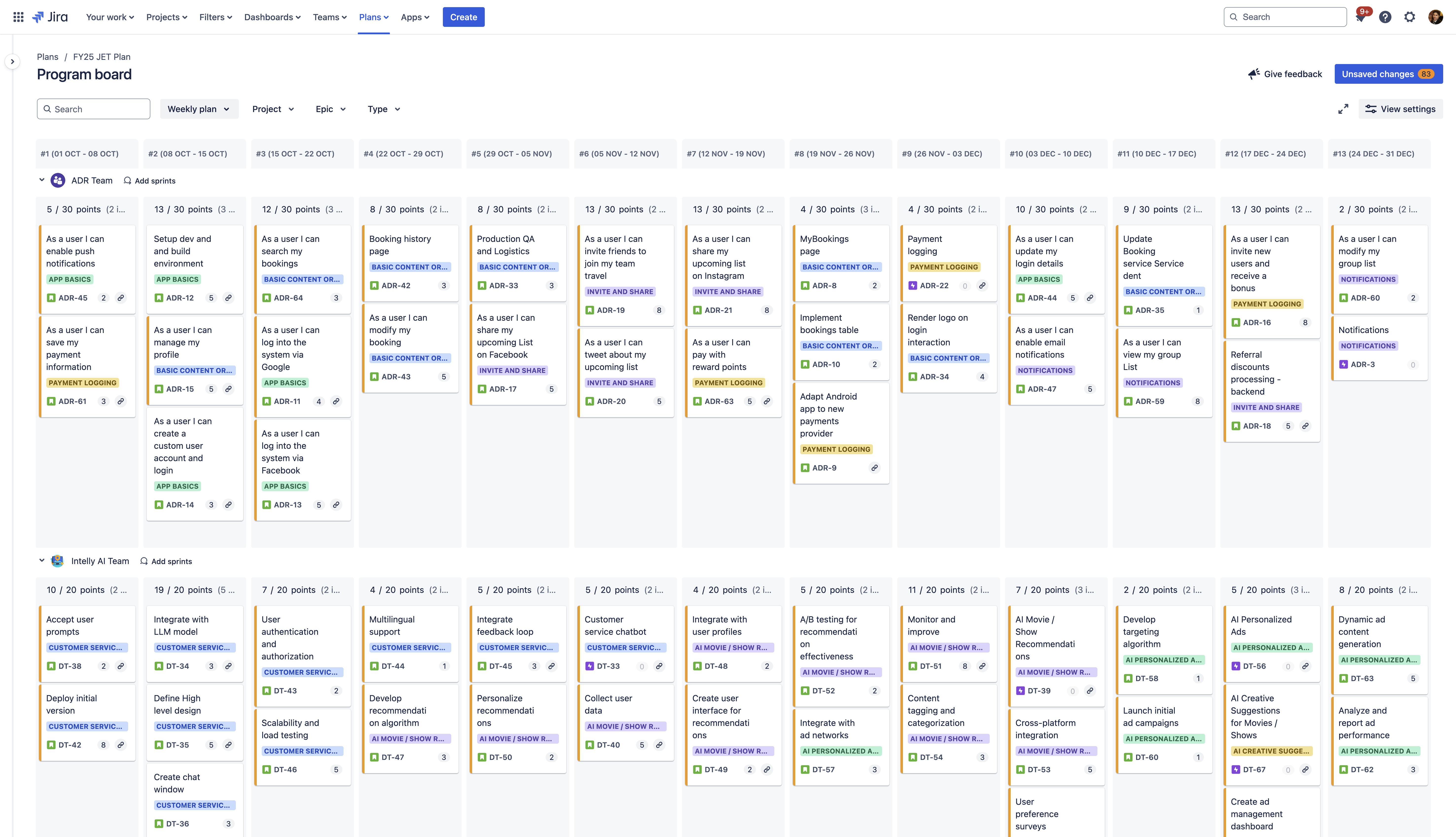Screen dimensions: 1456x837
Task: Open the Weekly plan dropdown
Action: tap(199, 109)
